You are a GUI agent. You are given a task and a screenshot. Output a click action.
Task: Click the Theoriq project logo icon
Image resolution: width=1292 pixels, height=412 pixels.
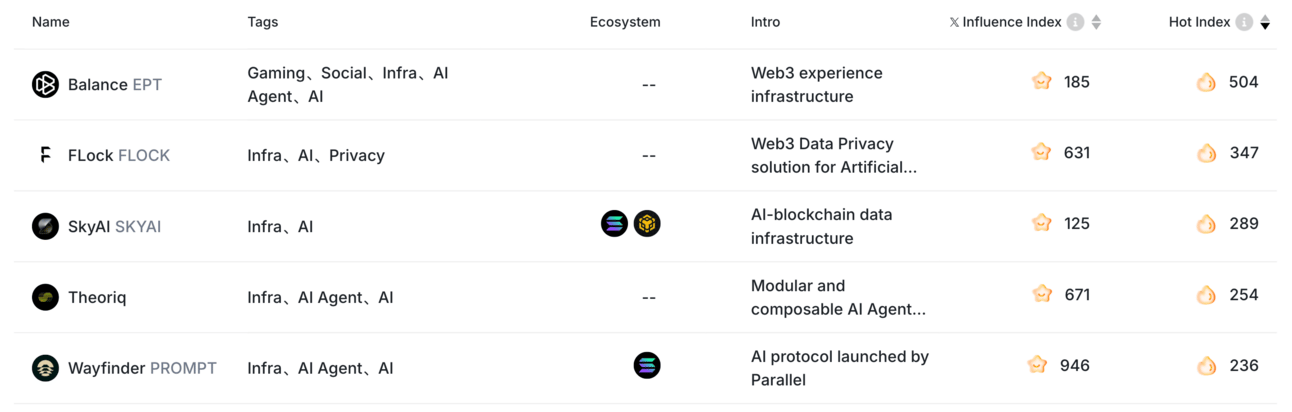tap(45, 297)
